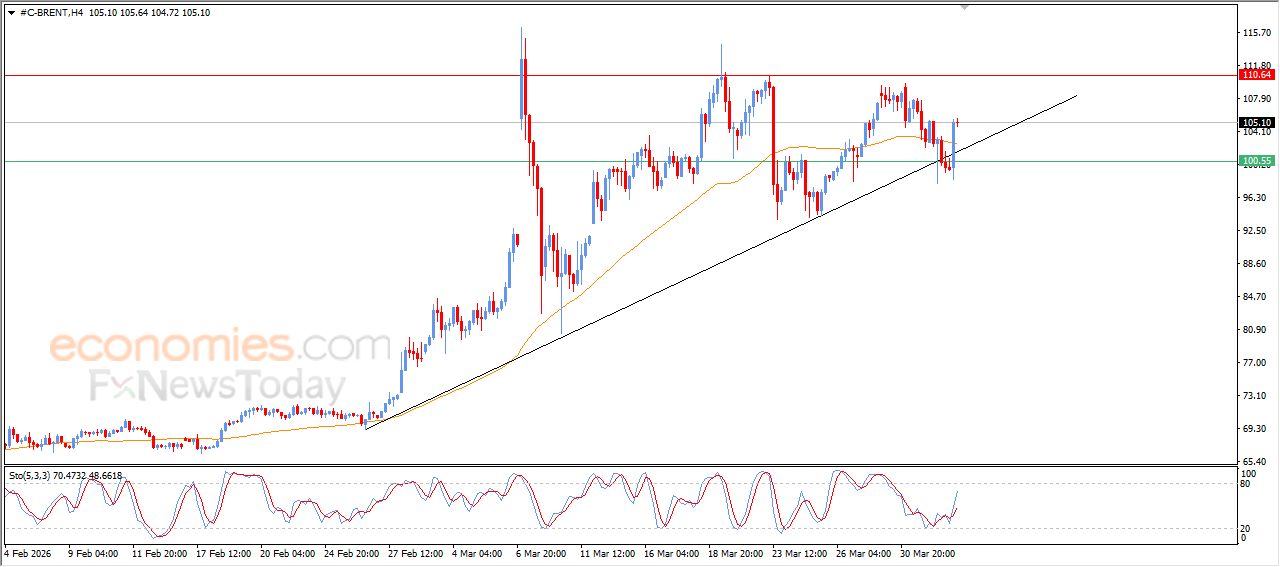Click the 65.40 price axis label

coord(1255,461)
